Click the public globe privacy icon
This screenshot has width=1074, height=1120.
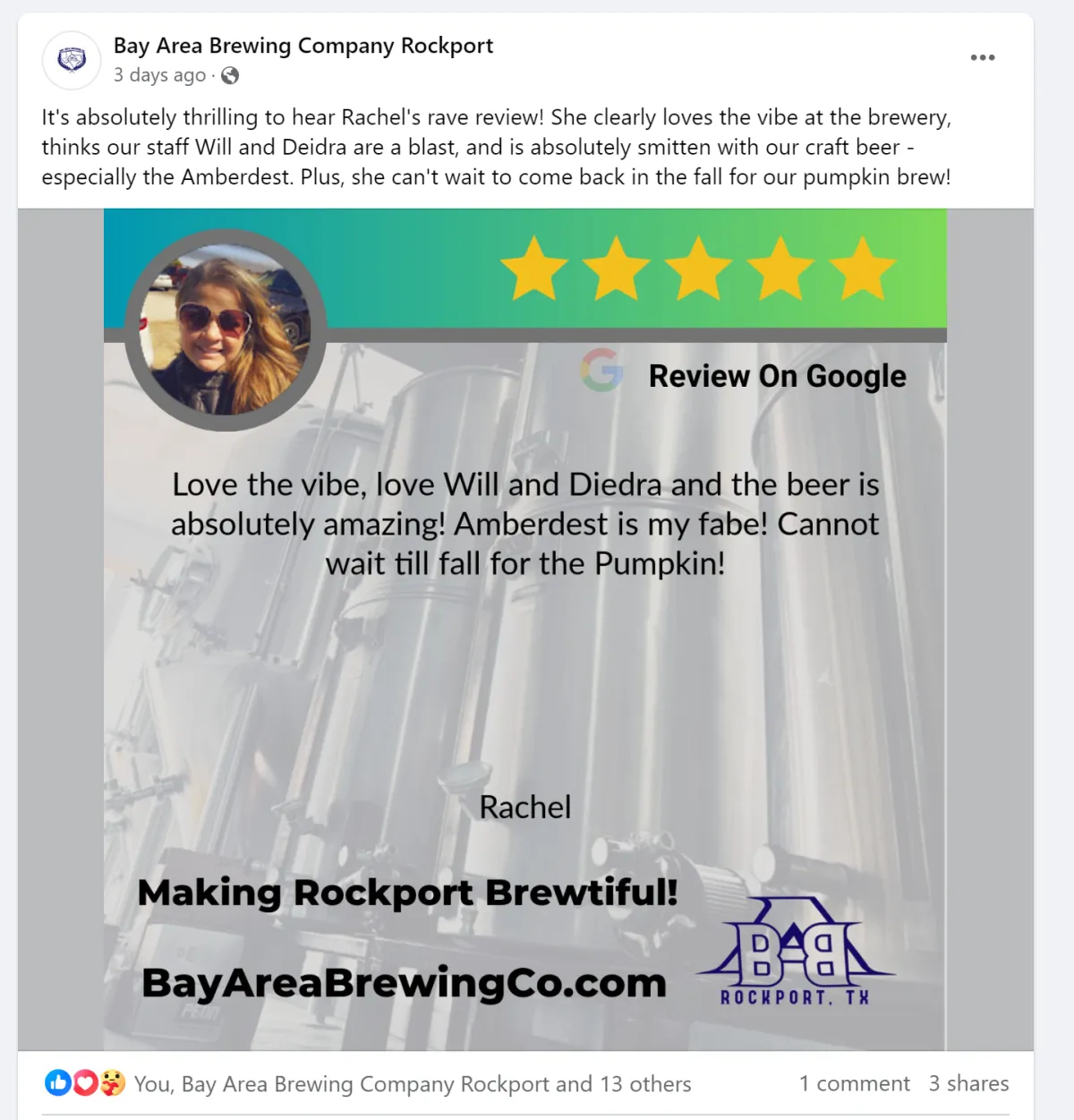point(230,75)
